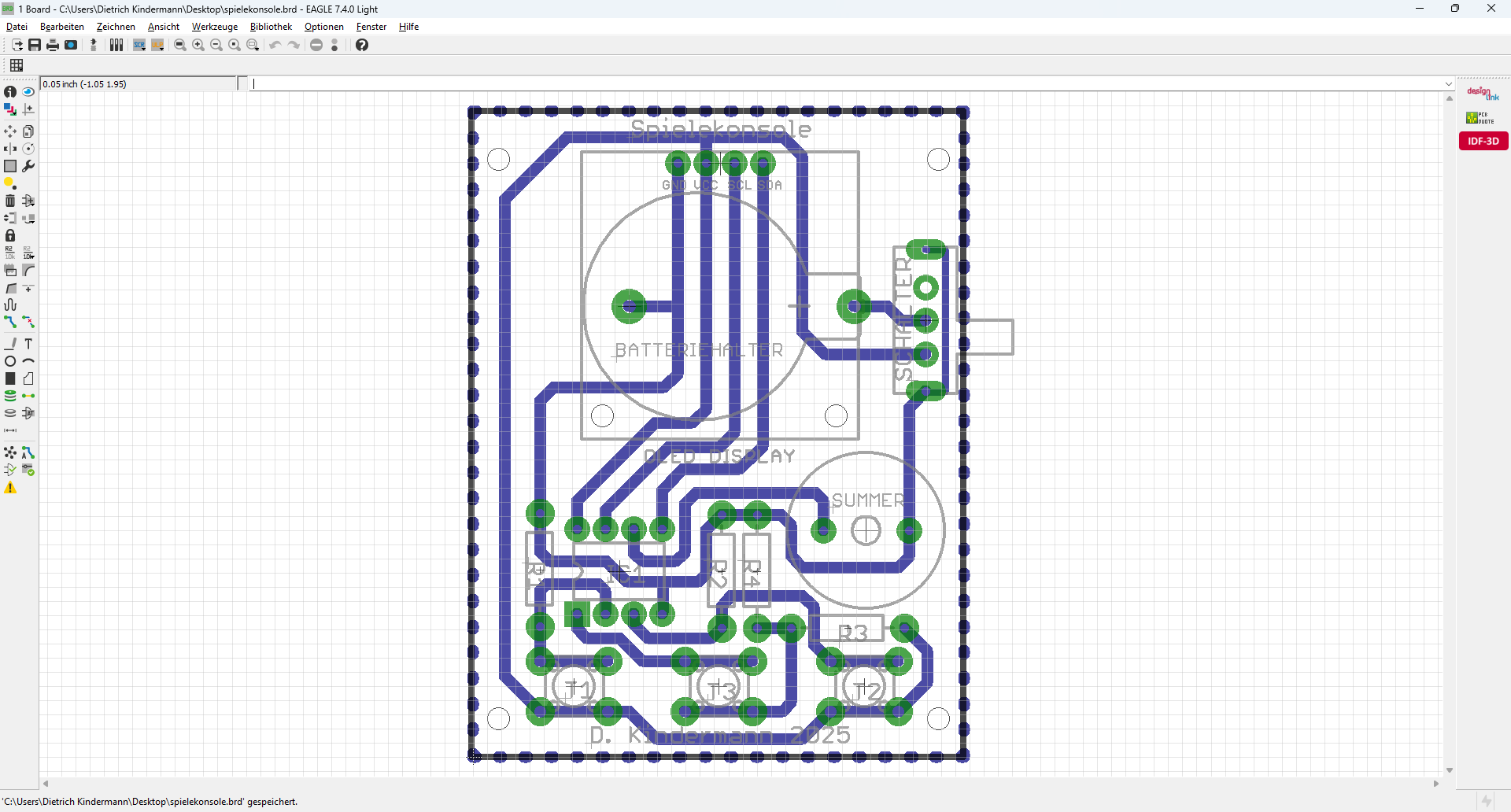This screenshot has height=812, width=1511.
Task: Open the Zoom select dropdown icon
Action: (253, 45)
